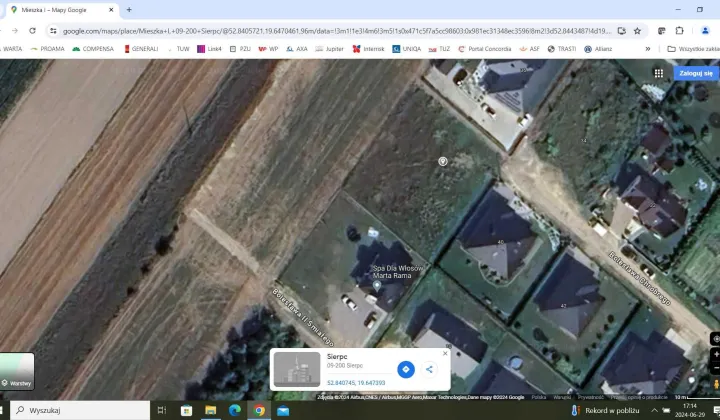Open the TUW bookmark
The width and height of the screenshot is (720, 420).
coord(178,49)
